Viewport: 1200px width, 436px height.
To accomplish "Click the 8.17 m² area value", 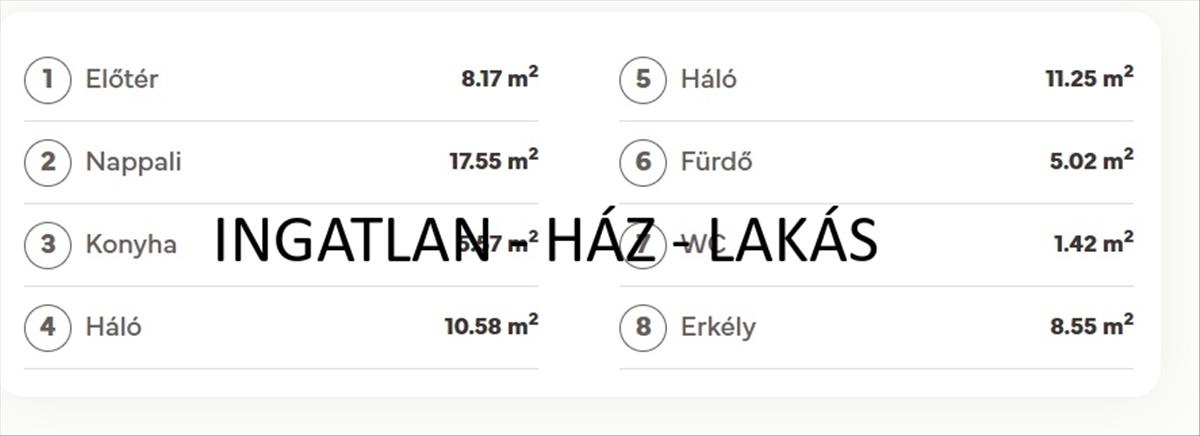I will [500, 78].
